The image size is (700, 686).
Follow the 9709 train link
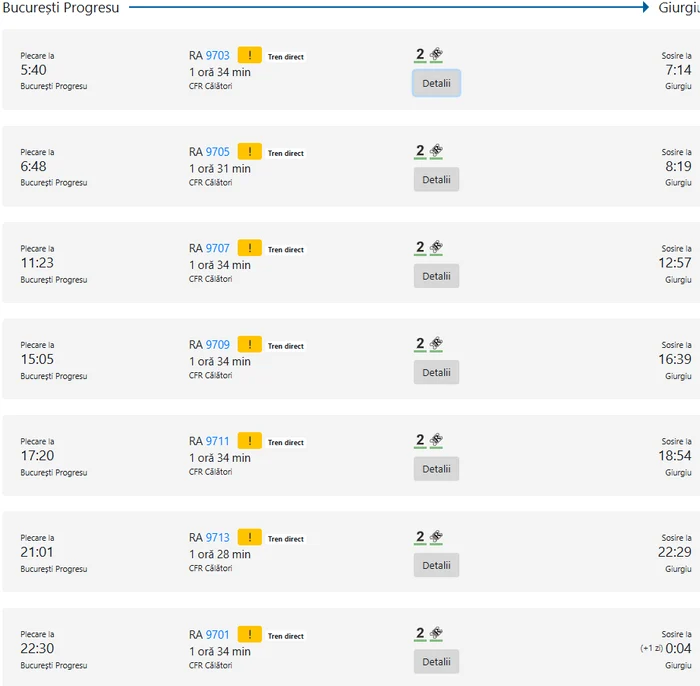coord(218,346)
